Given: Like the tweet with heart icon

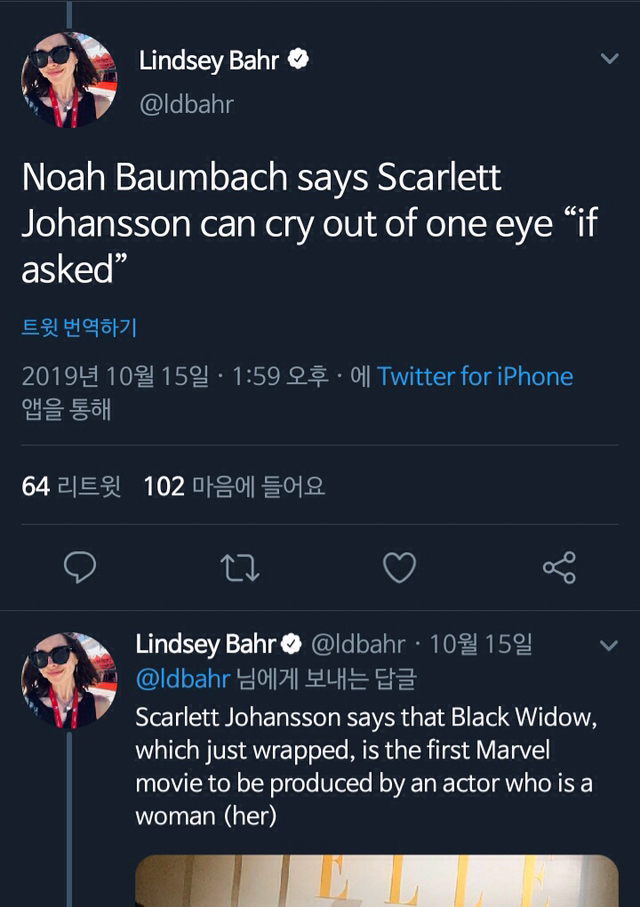Looking at the screenshot, I should click(x=399, y=568).
